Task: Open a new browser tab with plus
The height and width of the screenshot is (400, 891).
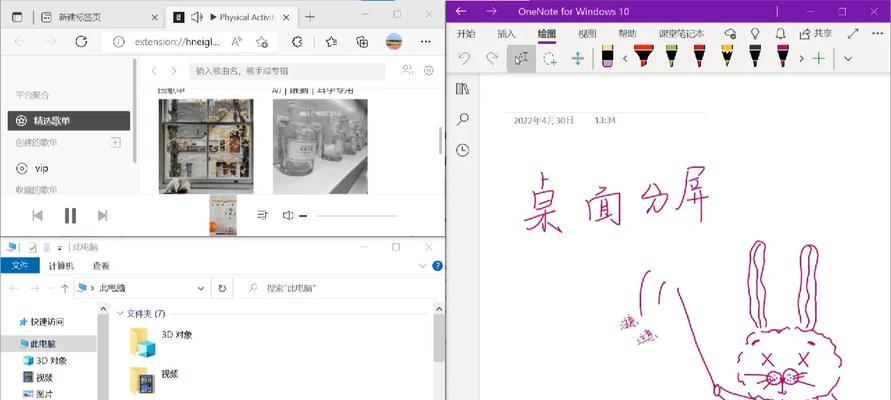Action: (x=310, y=17)
